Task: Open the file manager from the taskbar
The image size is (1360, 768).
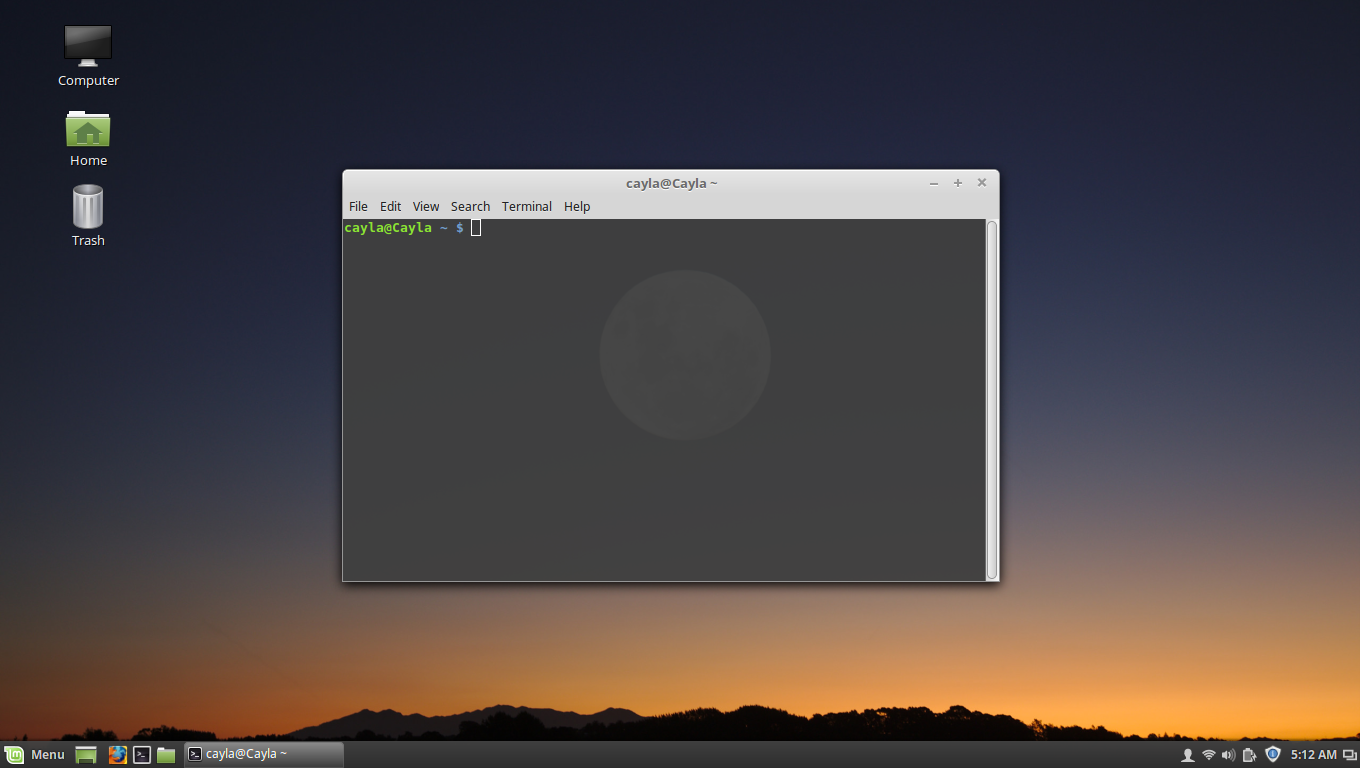Action: click(165, 753)
